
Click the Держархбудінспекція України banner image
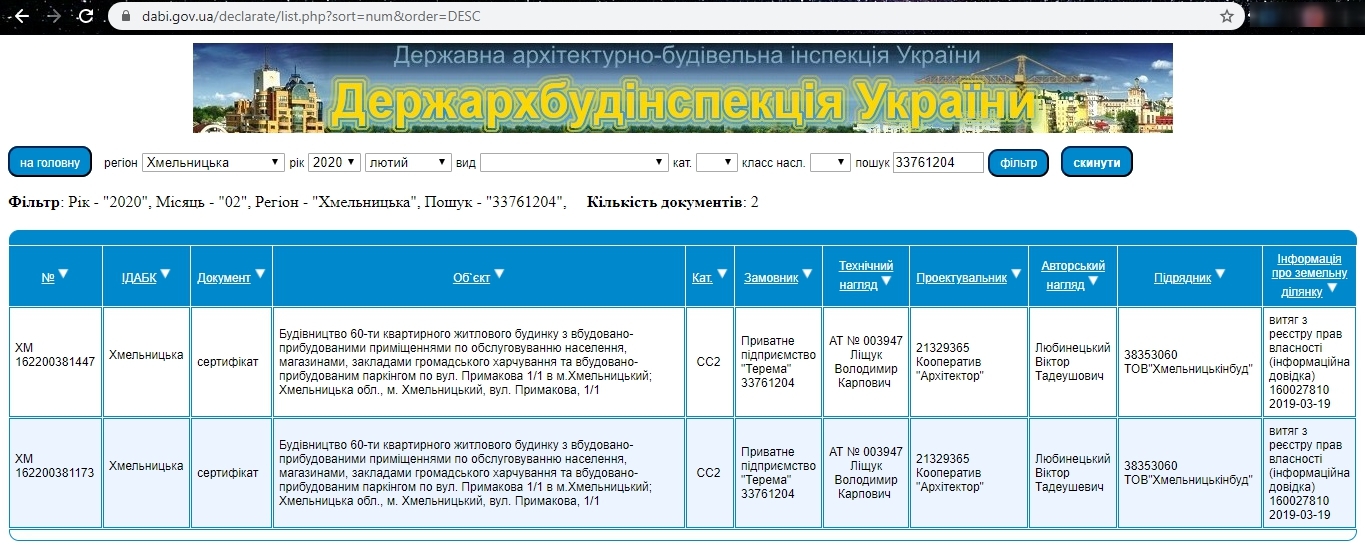683,88
